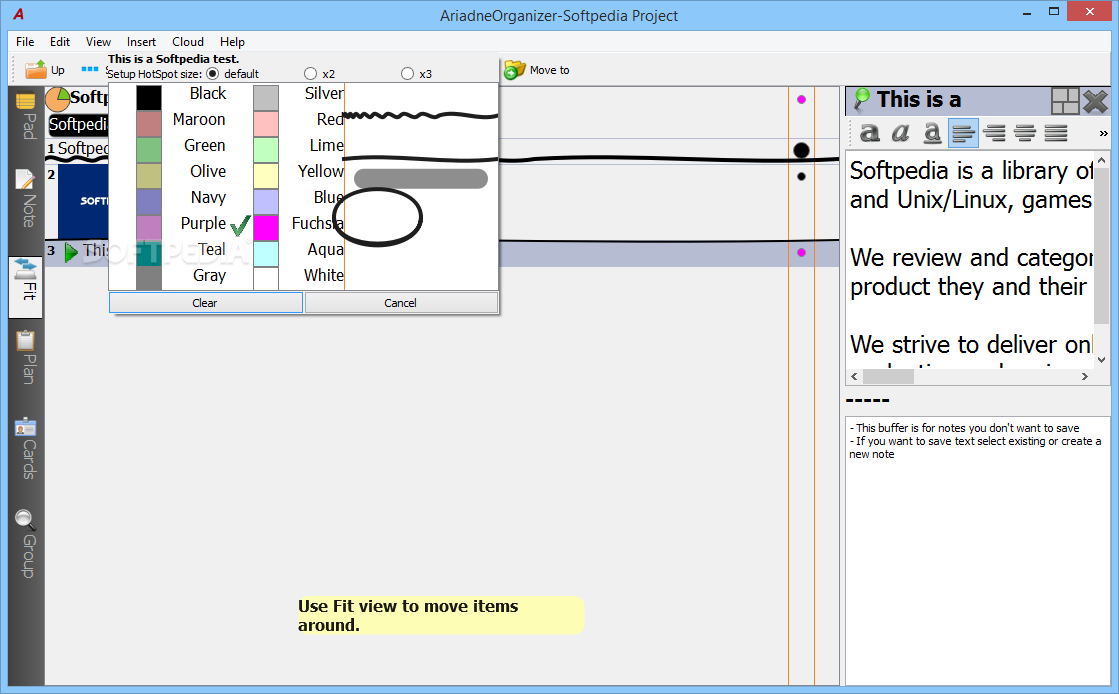1119x694 pixels.
Task: Click the note horizontal scrollbar right arrow
Action: 1085,376
